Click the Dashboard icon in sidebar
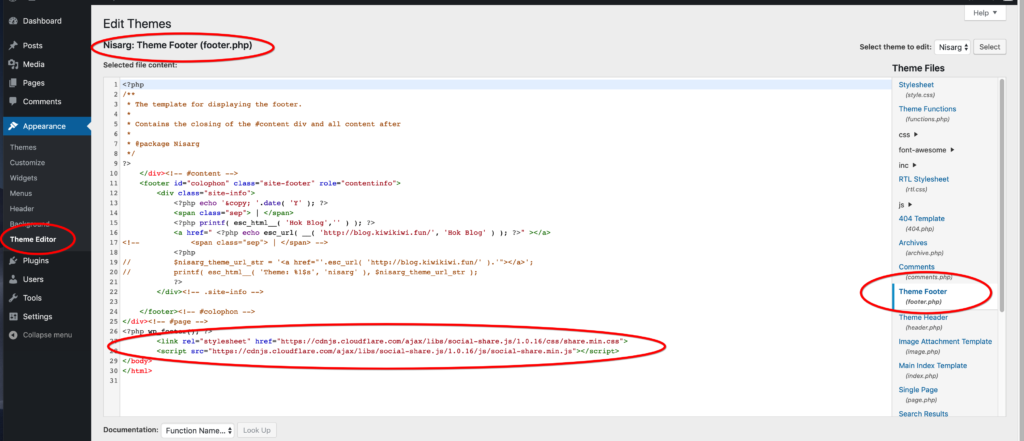 click(13, 21)
